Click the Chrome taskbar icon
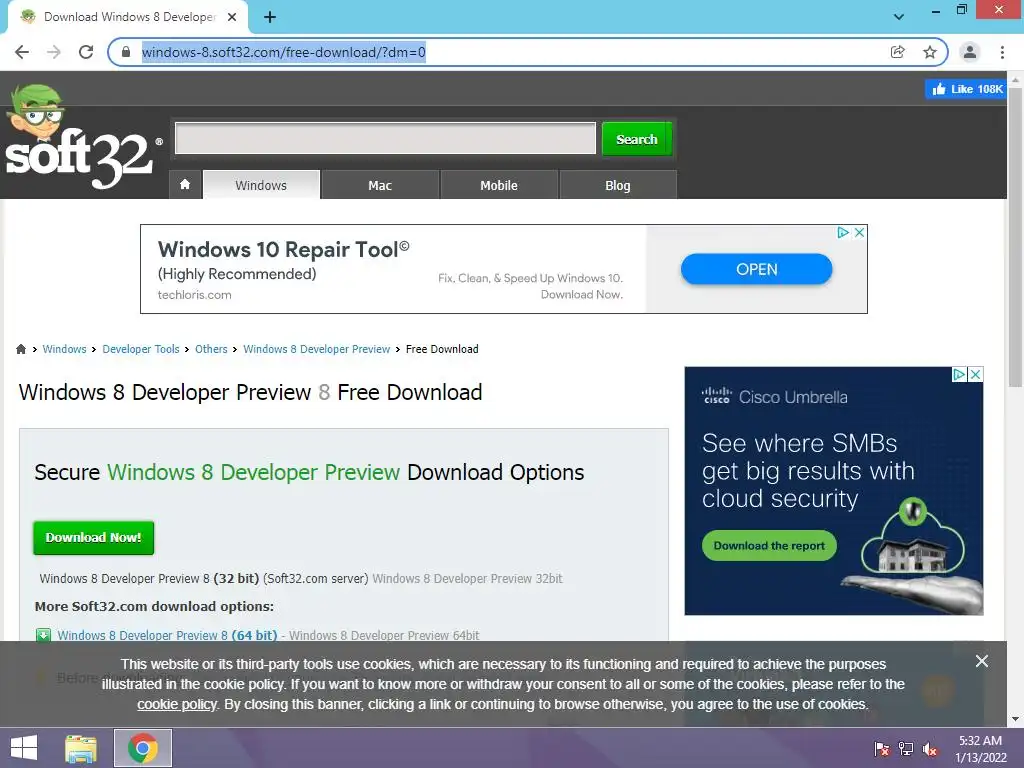1024x768 pixels. (x=143, y=748)
